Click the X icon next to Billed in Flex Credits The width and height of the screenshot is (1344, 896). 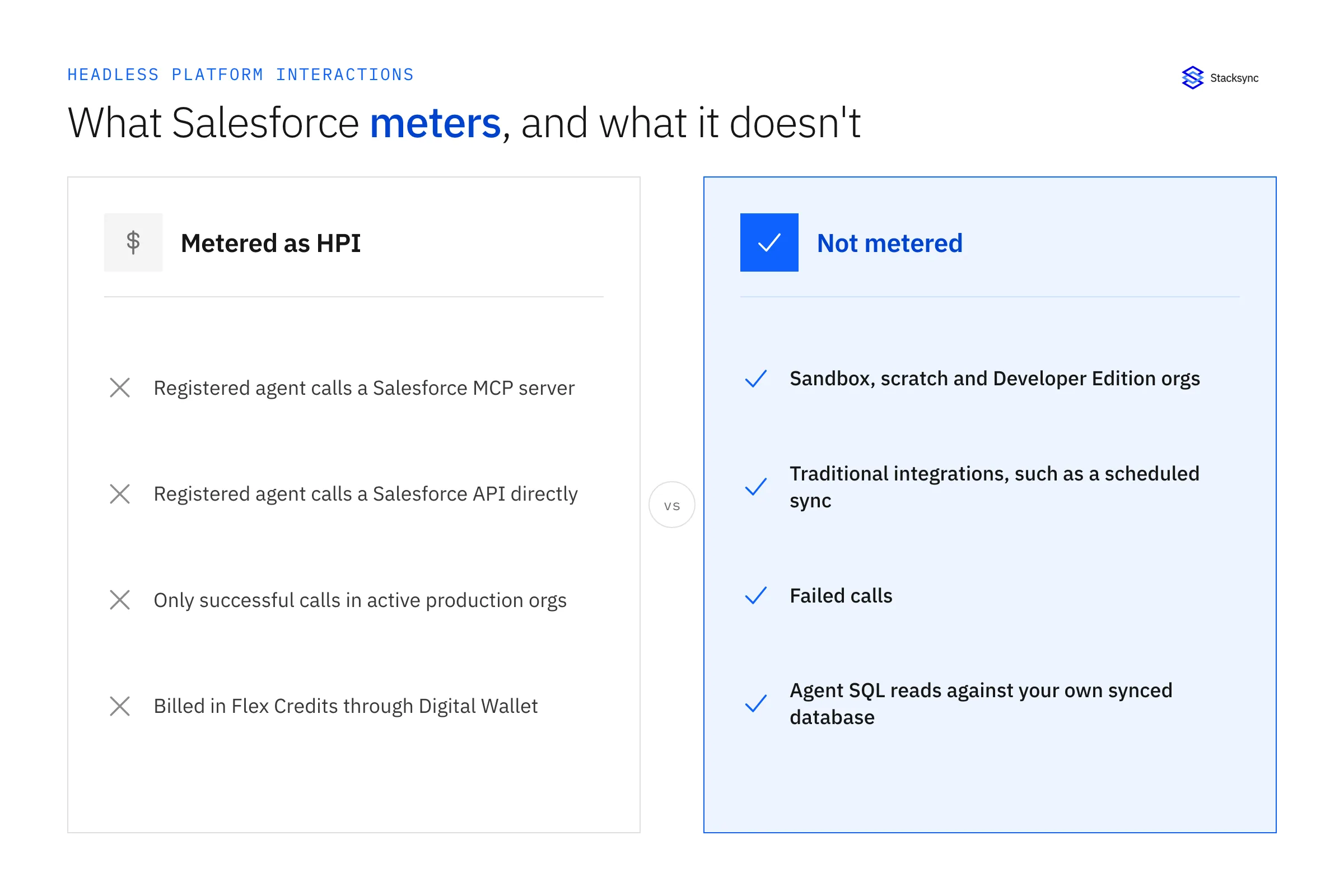120,706
